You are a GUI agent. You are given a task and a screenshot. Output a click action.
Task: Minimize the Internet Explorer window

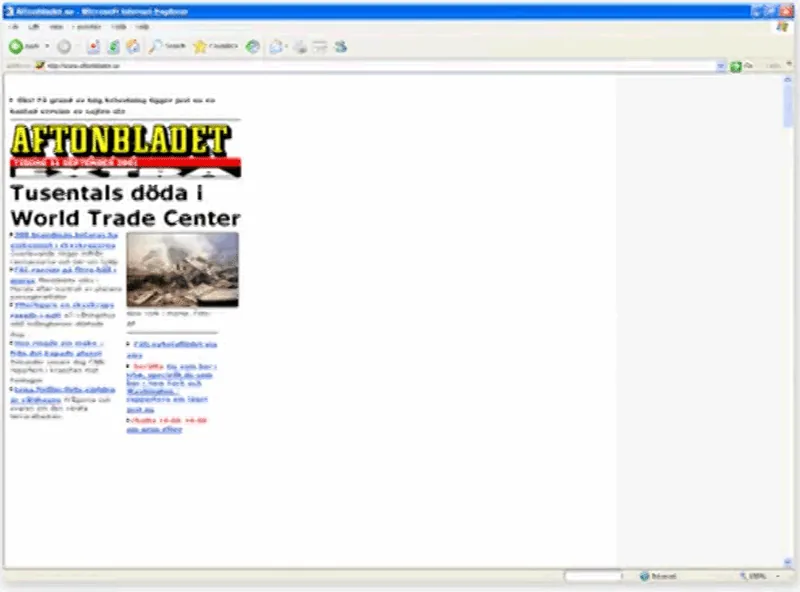[x=757, y=11]
